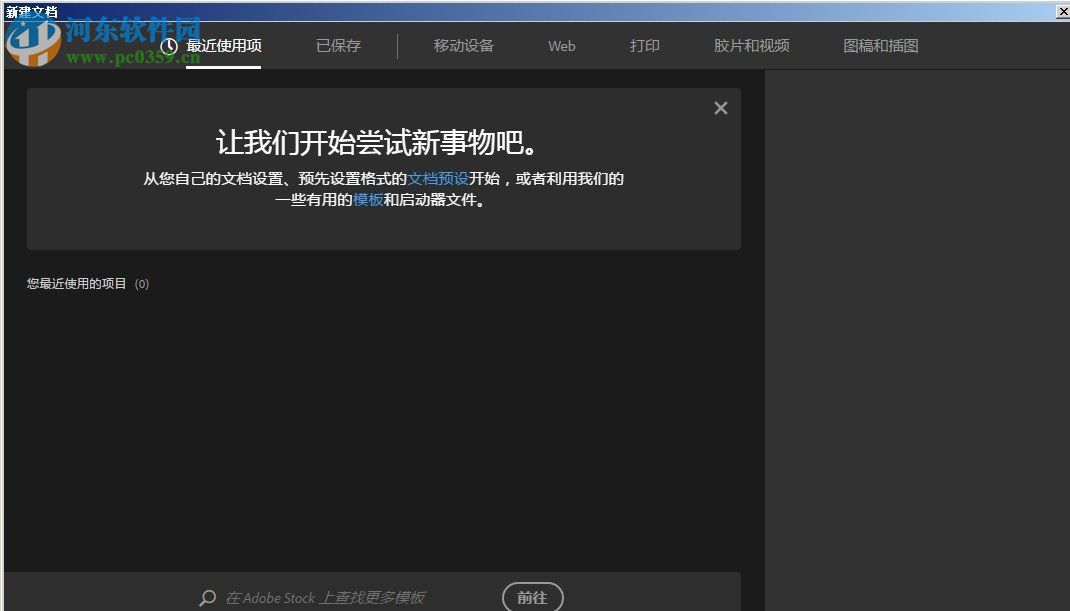This screenshot has height=611, width=1070.
Task: Click the 河东软件园 watermark logo
Action: [31, 42]
